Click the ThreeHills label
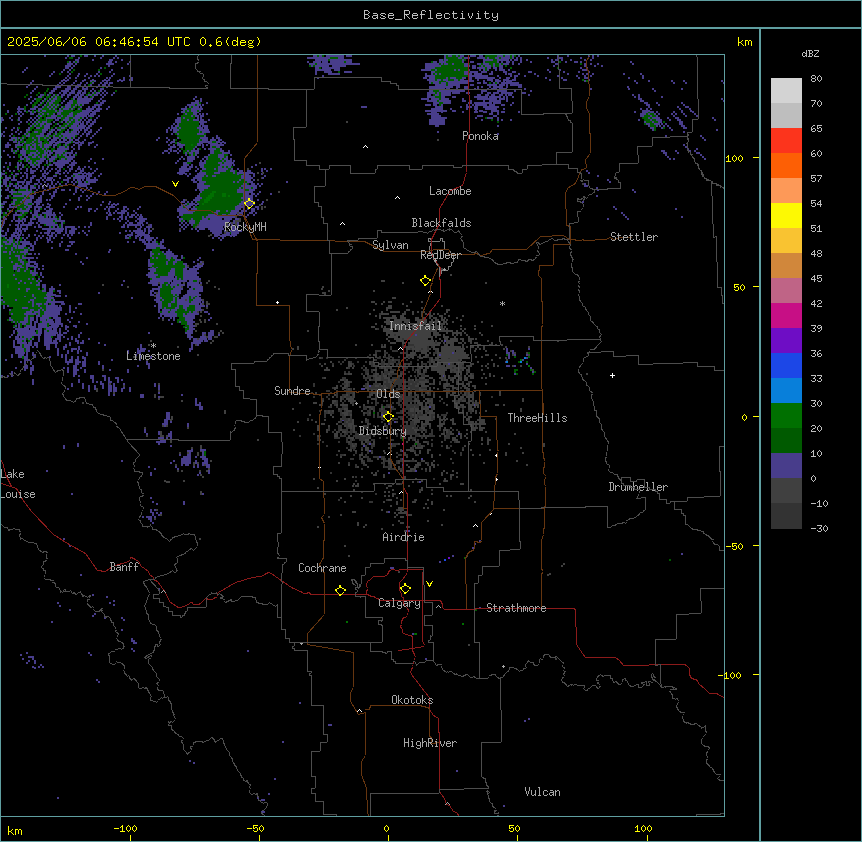 (x=537, y=418)
